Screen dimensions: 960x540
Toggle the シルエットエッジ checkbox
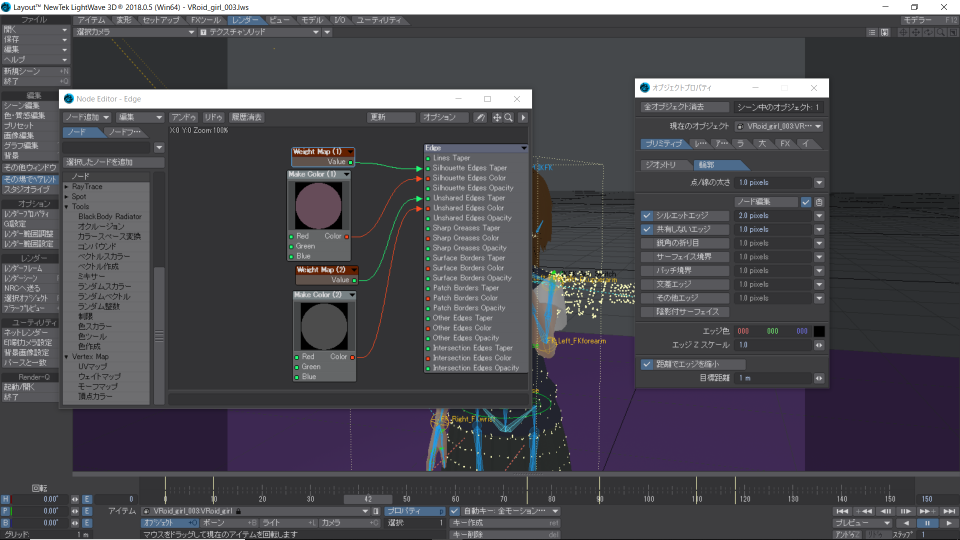647,216
